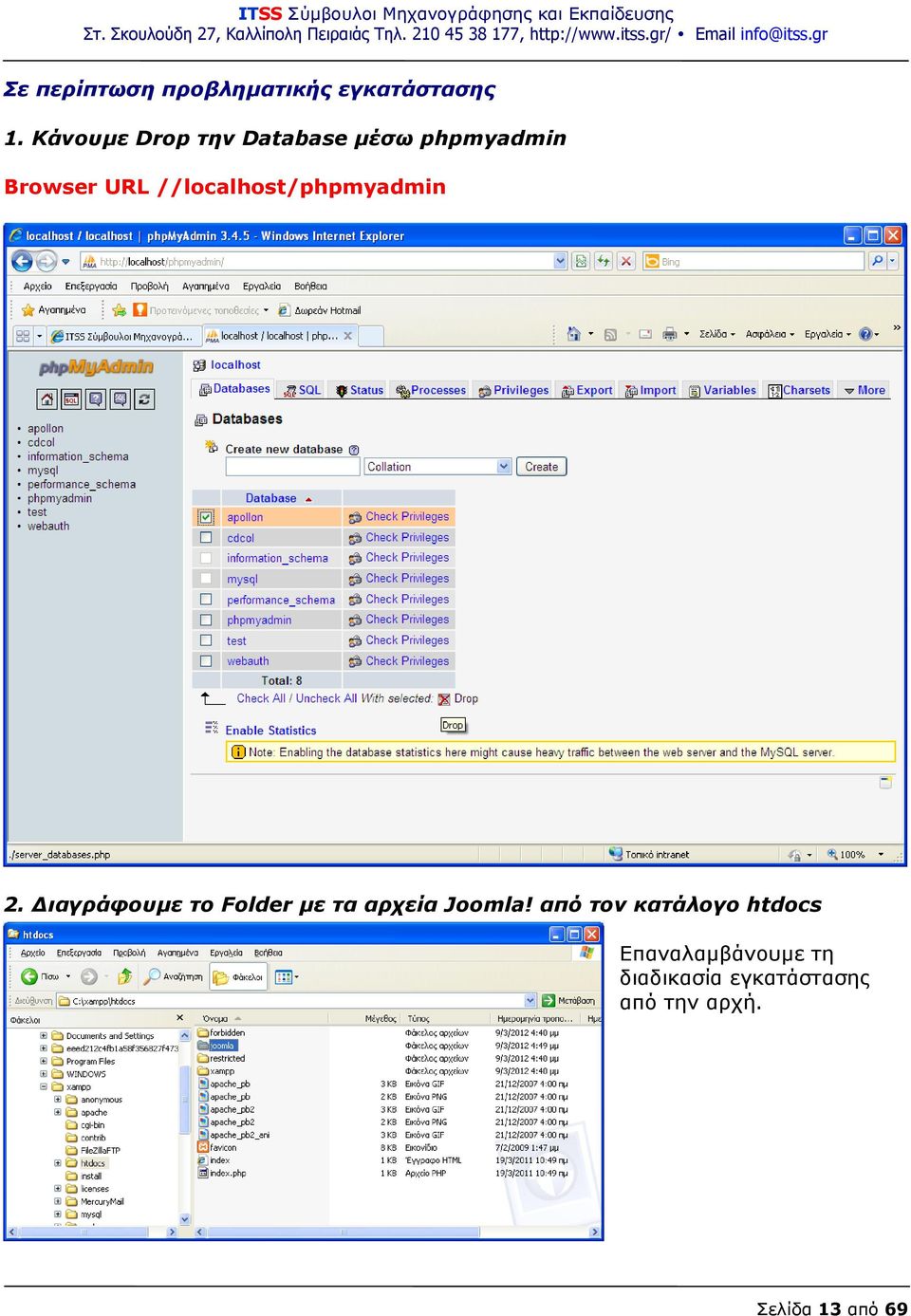Click the compatibility view icon beside the address bar
The image size is (911, 1316).
coord(581,261)
